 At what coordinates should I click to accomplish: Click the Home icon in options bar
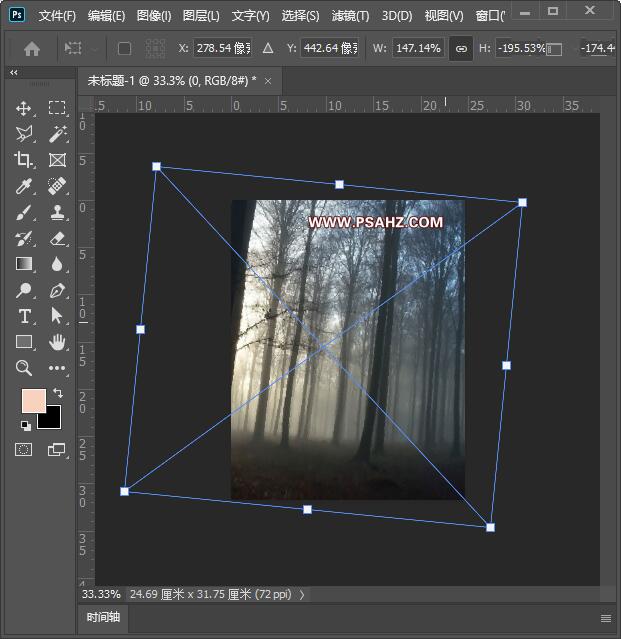[32, 49]
